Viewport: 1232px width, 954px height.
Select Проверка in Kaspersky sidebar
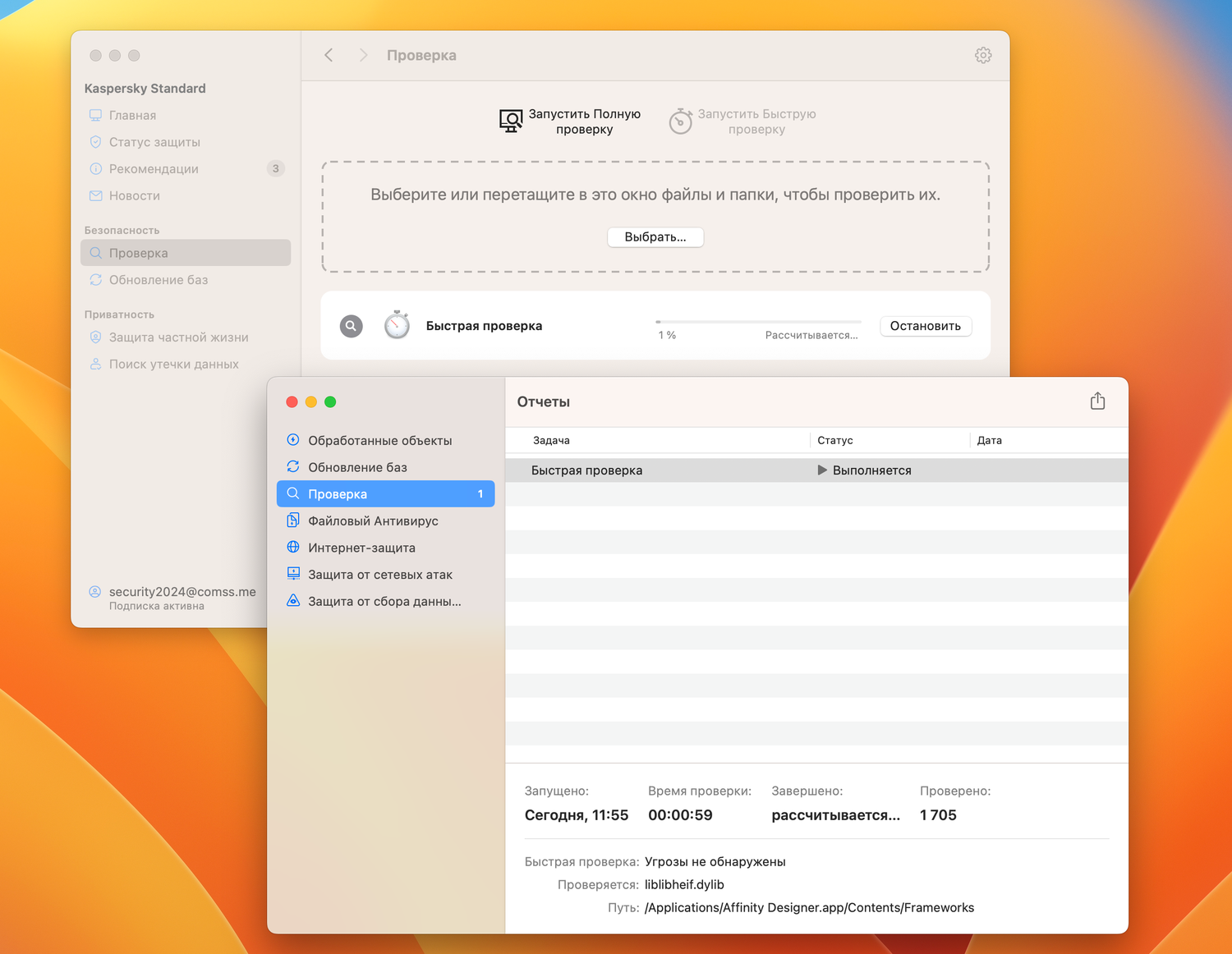click(x=186, y=253)
